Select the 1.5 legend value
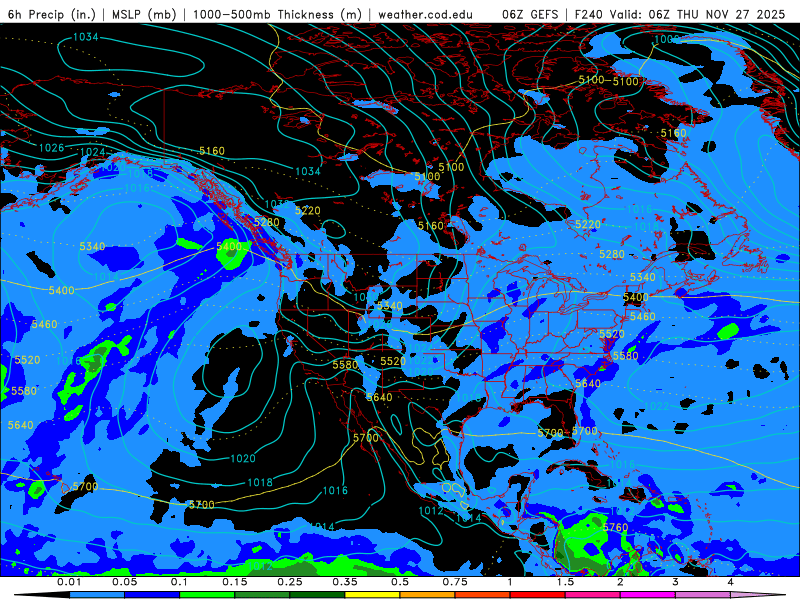 pyautogui.click(x=565, y=582)
